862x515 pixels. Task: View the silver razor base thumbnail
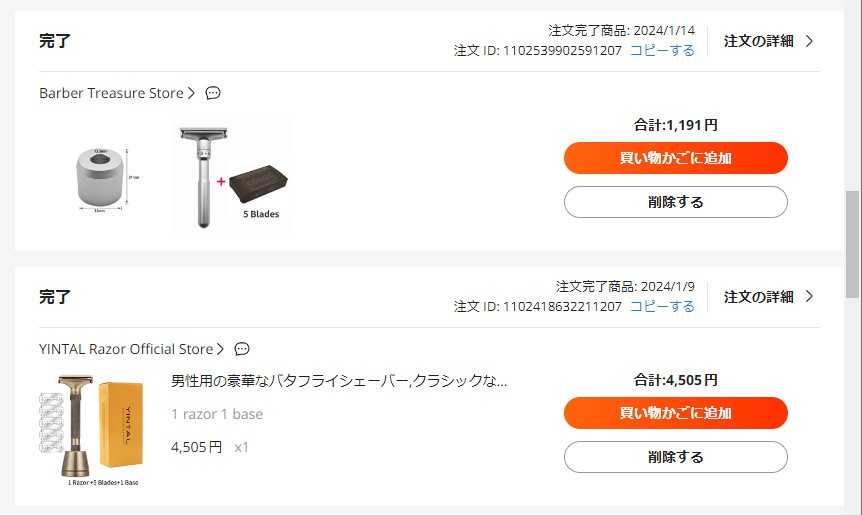point(100,177)
